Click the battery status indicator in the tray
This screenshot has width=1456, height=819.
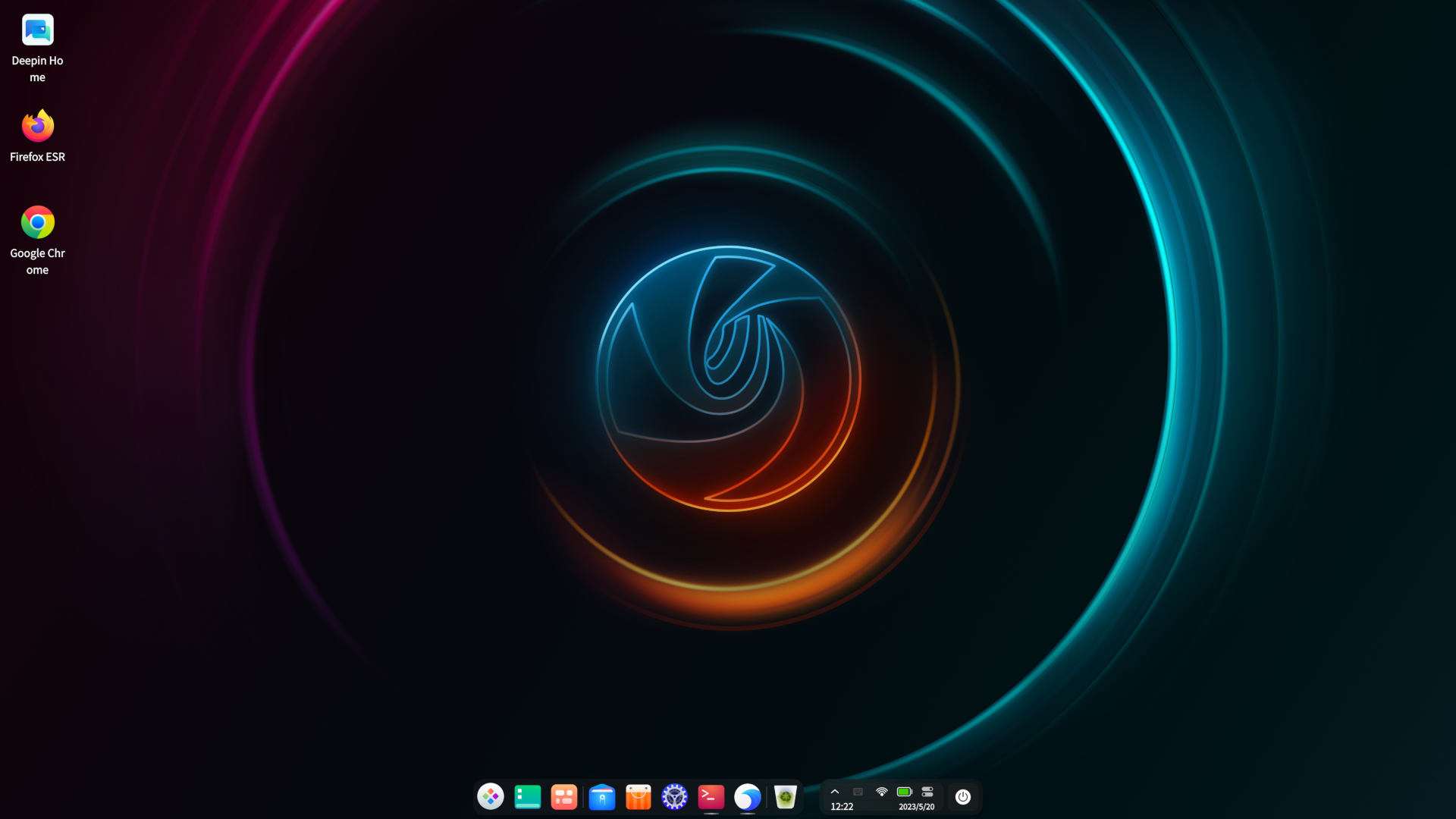point(904,791)
